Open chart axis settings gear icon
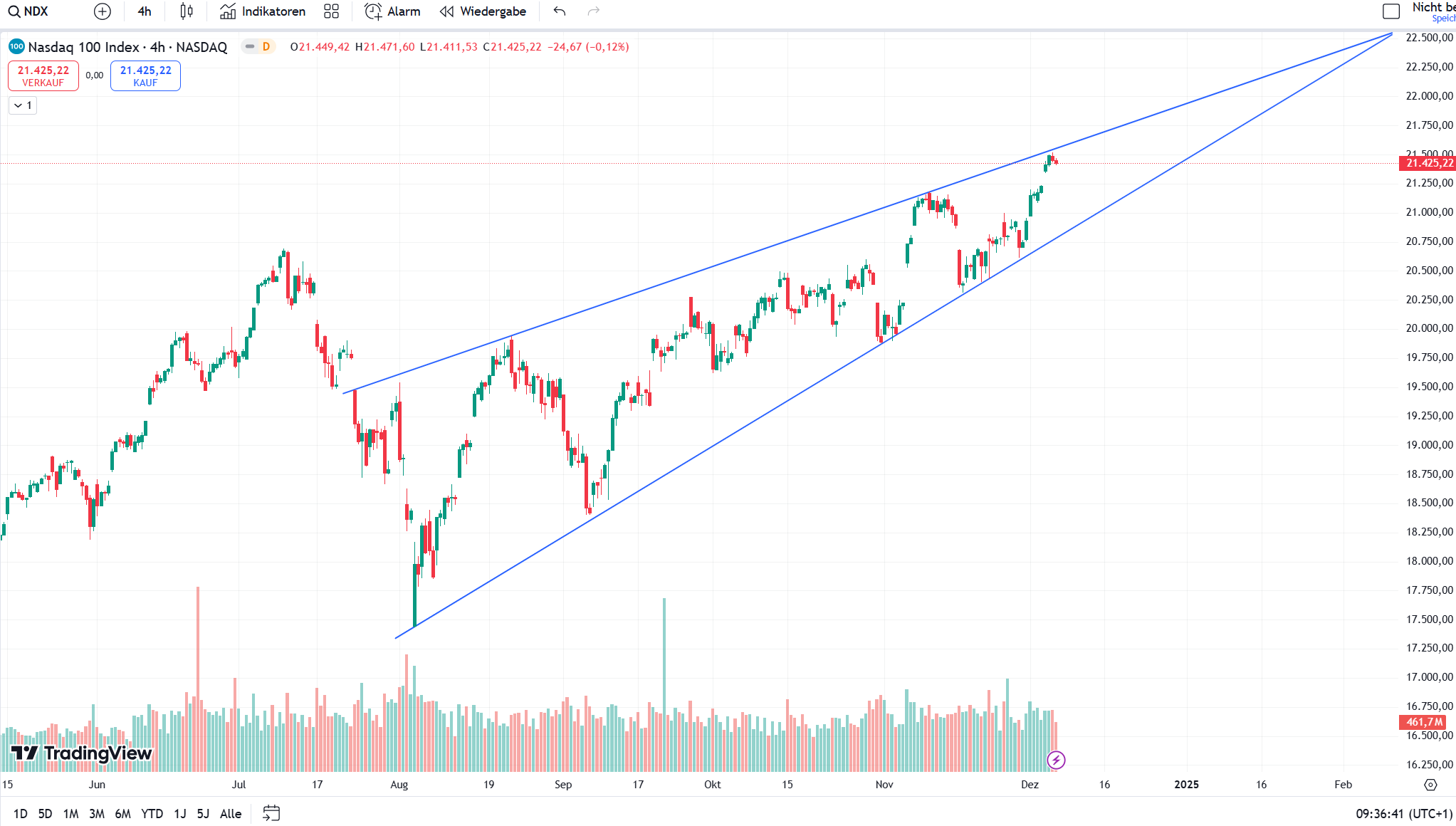 1430,785
